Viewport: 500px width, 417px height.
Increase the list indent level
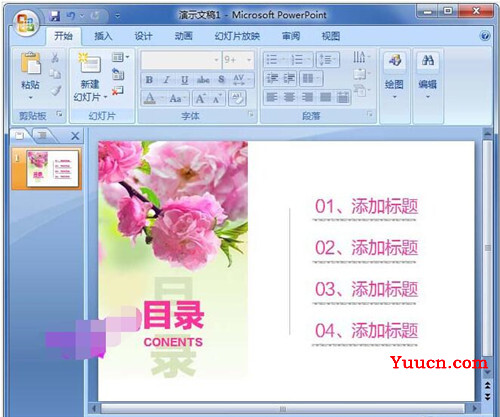[289, 79]
